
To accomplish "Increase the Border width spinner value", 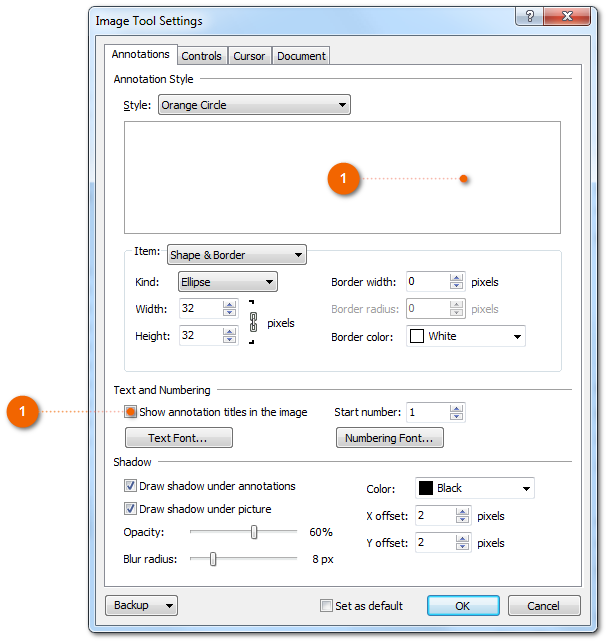I will pyautogui.click(x=457, y=278).
